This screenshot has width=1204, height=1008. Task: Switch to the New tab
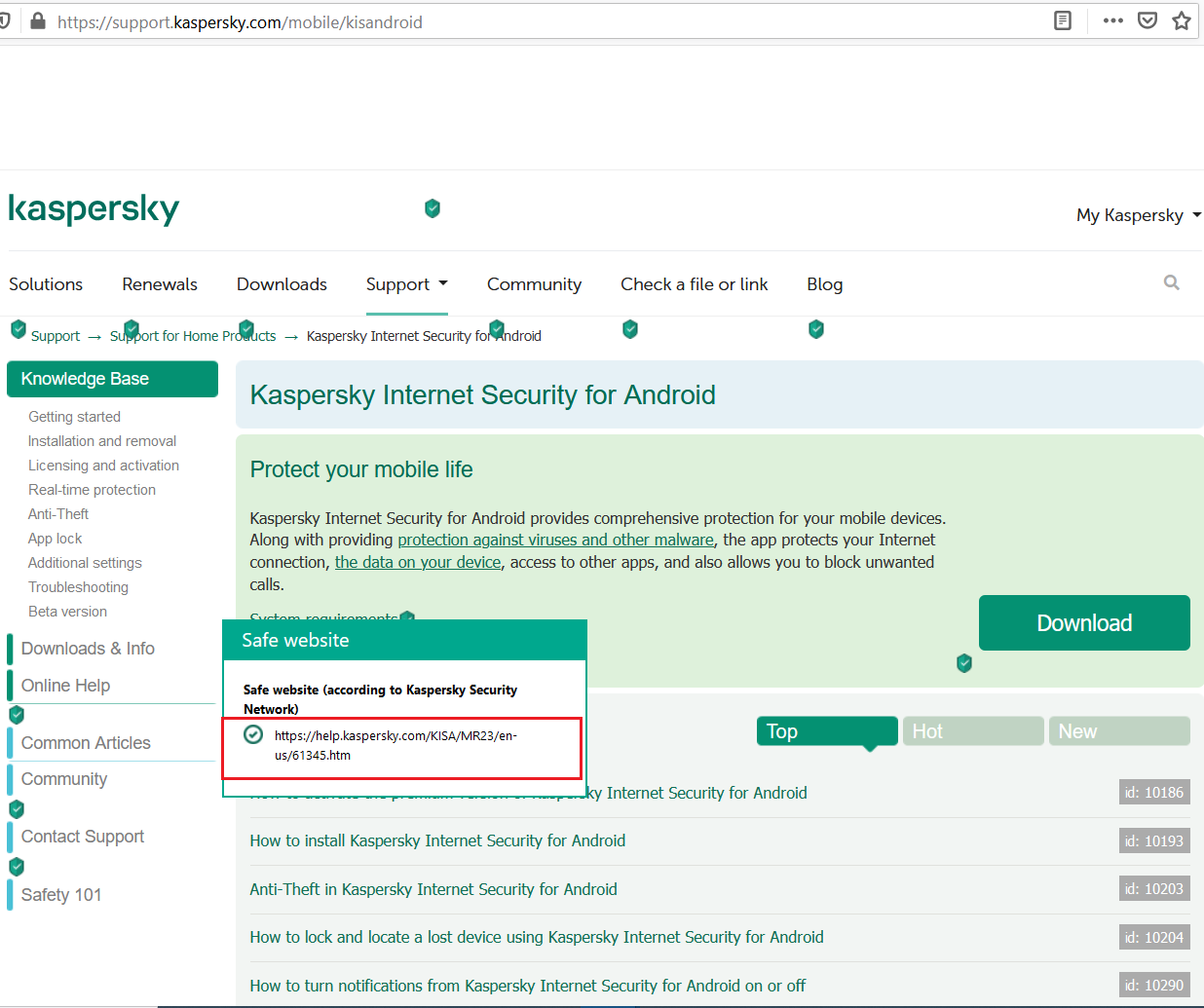coord(1118,731)
